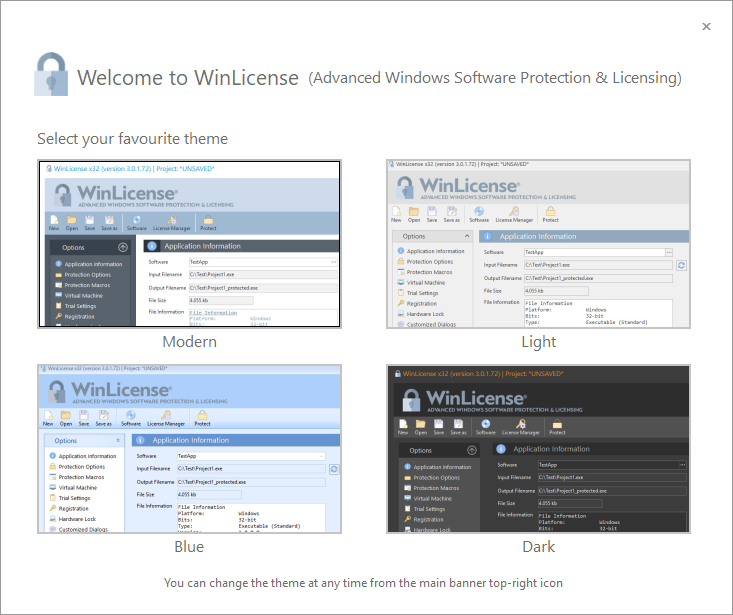Click the "Light" theme label
Image resolution: width=733 pixels, height=615 pixels.
click(x=539, y=342)
